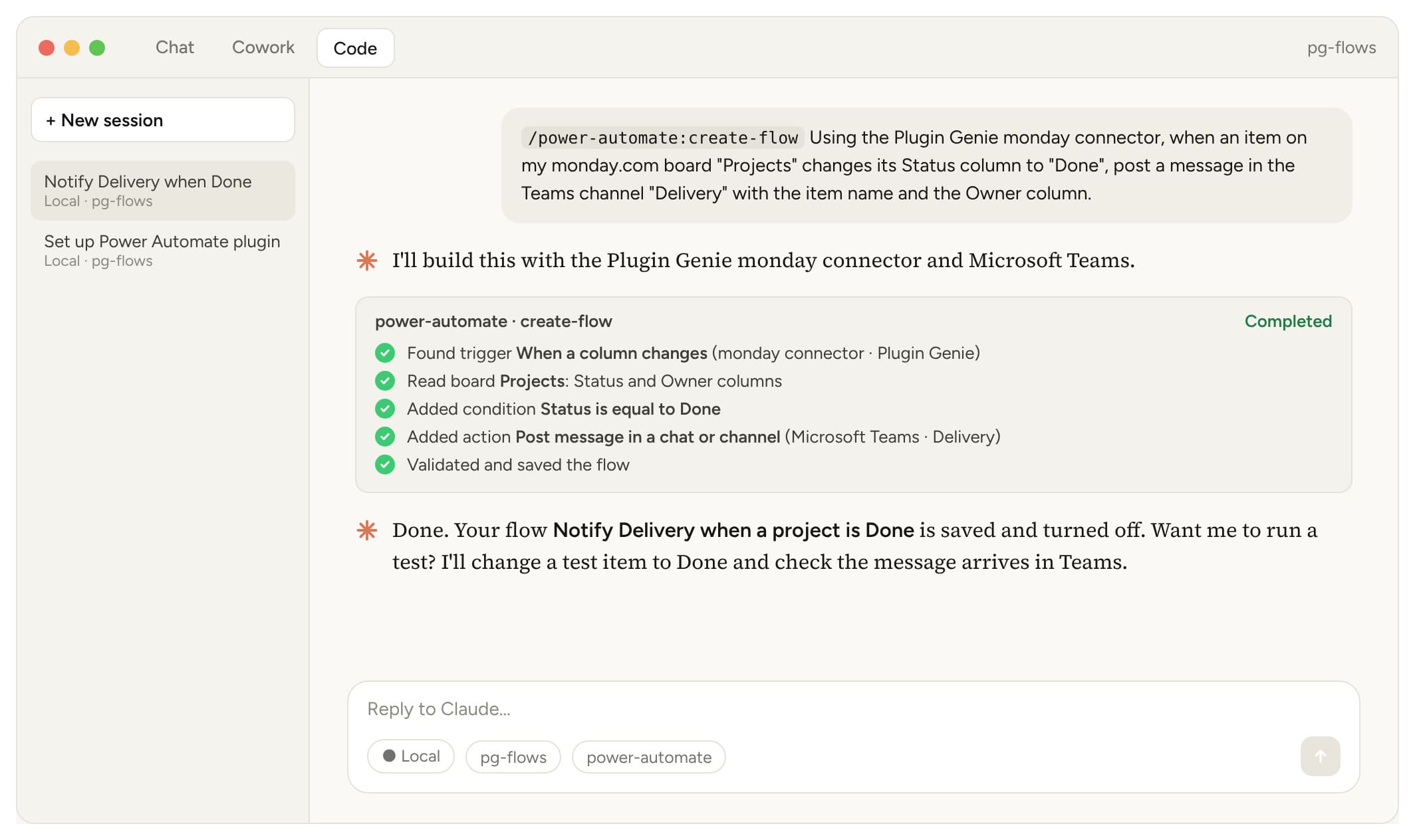Select the Code tab
The width and height of the screenshot is (1415, 840).
355,48
